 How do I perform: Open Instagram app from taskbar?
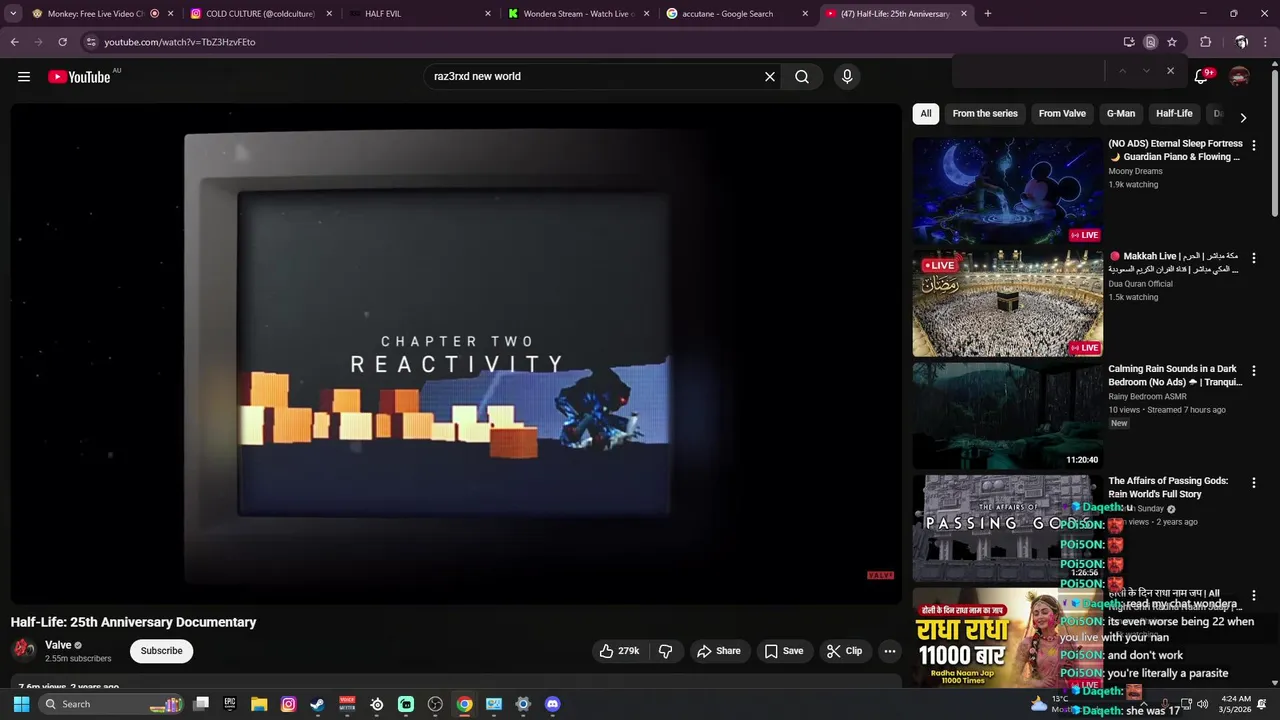point(288,704)
